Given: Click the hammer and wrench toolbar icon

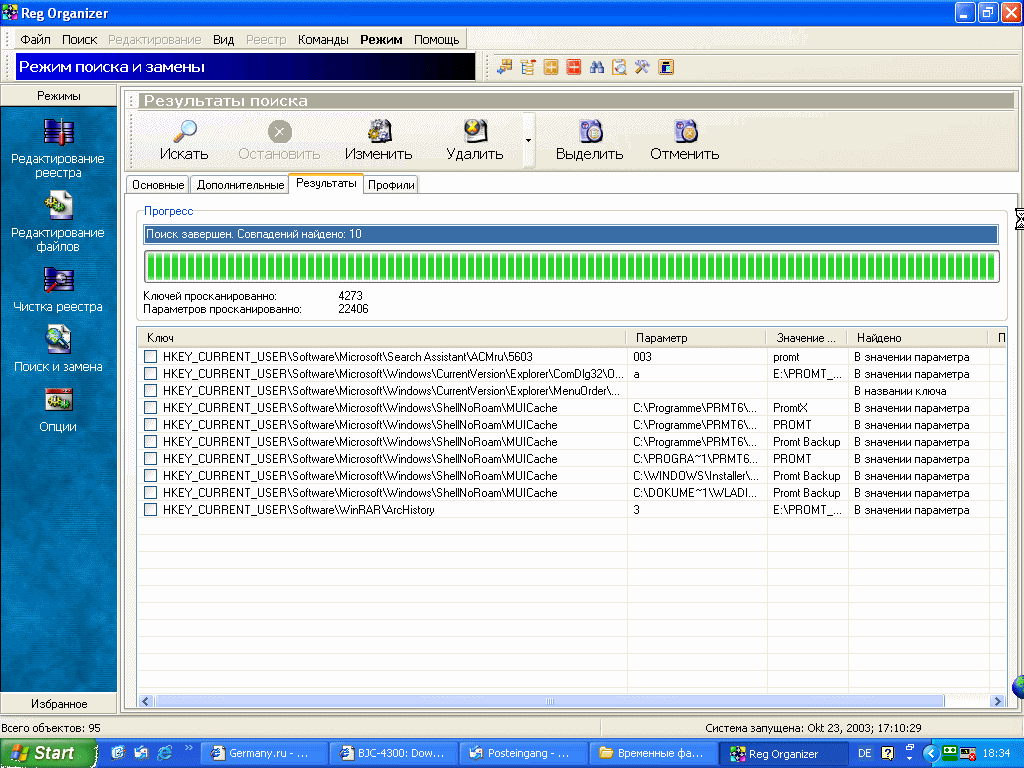Looking at the screenshot, I should pyautogui.click(x=642, y=67).
